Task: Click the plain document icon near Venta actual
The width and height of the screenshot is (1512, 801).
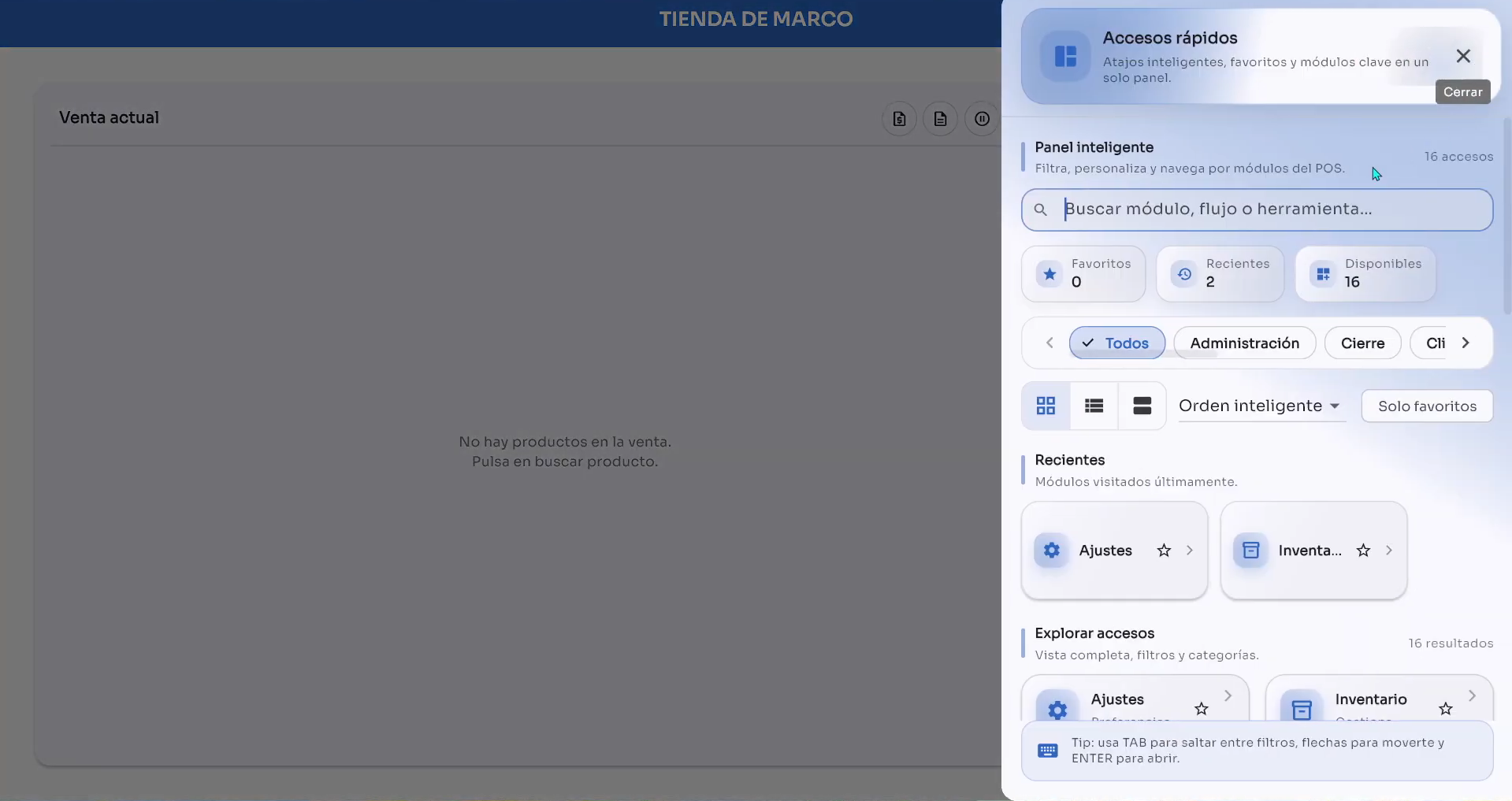Action: [x=940, y=118]
